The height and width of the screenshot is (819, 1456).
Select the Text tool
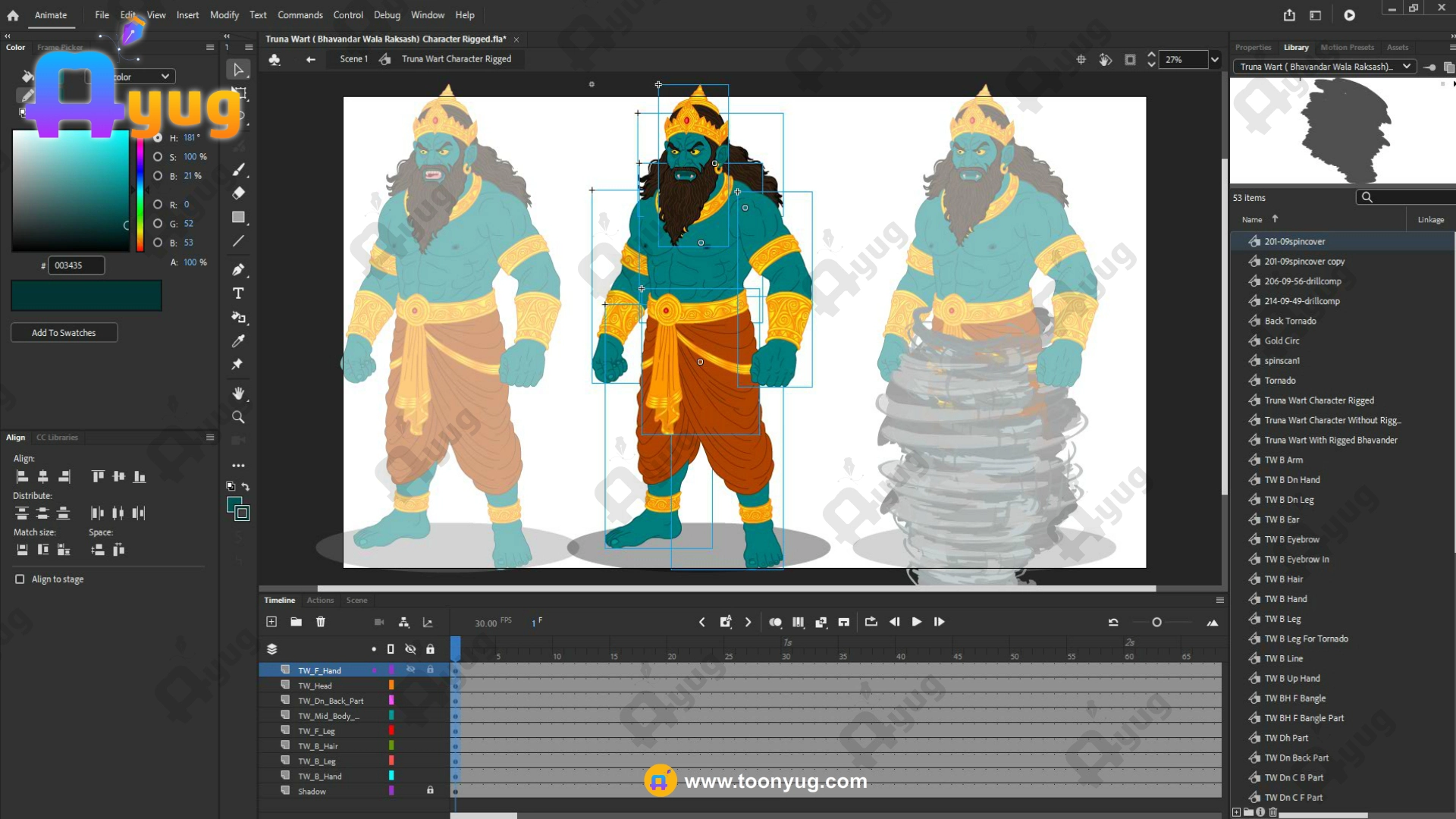click(x=238, y=293)
